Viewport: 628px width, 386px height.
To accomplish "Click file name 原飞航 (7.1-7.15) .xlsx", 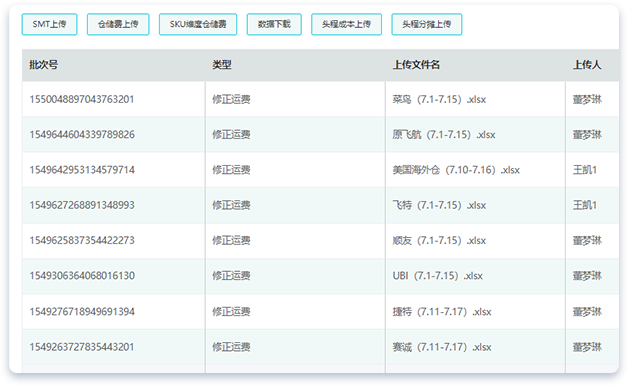I will pyautogui.click(x=444, y=135).
